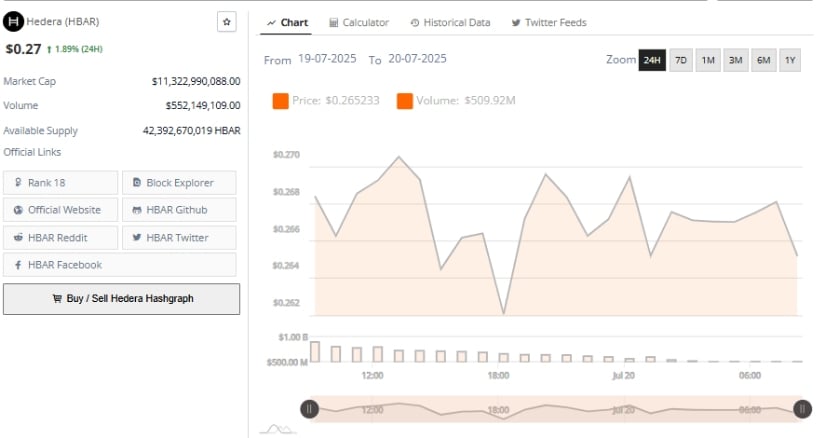The image size is (825, 438).
Task: Set chart zoom to 1M
Action: (x=708, y=60)
